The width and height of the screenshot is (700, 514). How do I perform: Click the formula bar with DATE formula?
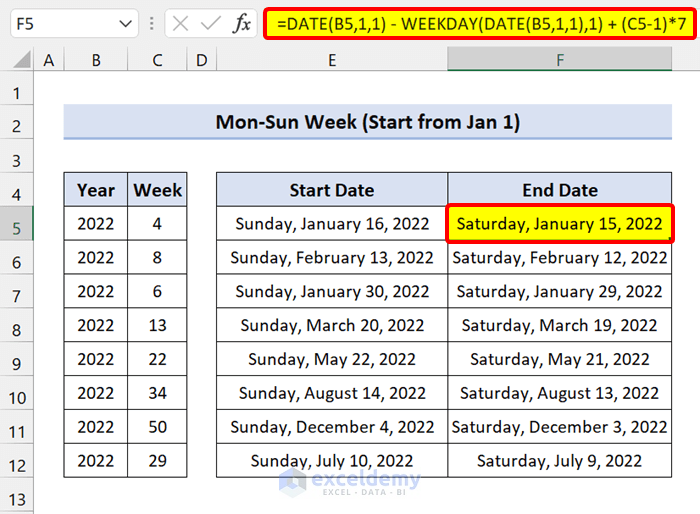click(478, 23)
